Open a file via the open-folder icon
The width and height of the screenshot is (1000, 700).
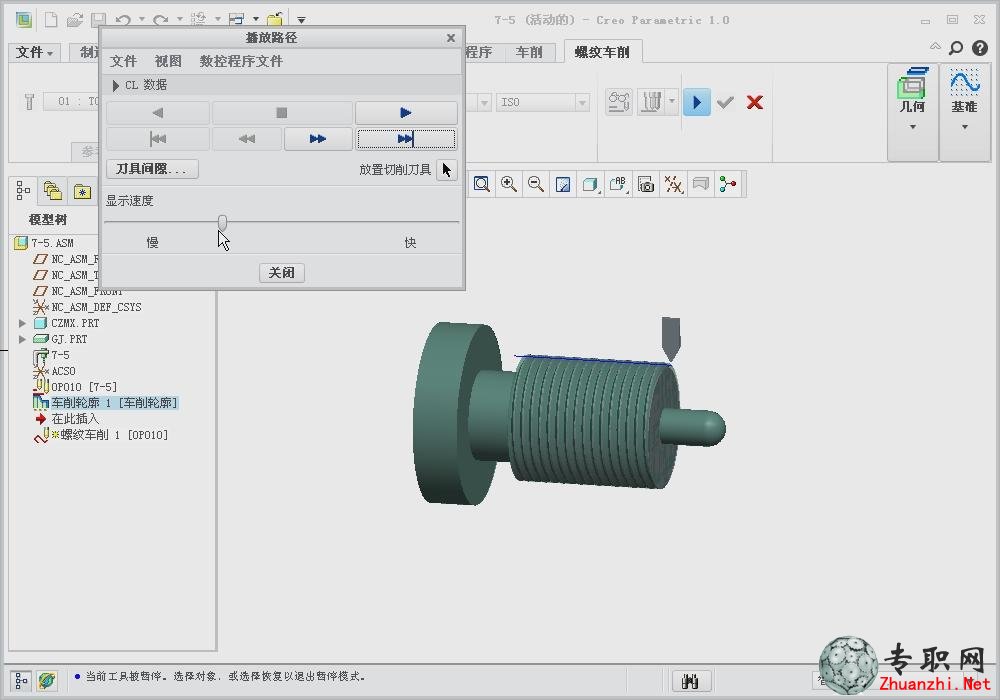75,20
